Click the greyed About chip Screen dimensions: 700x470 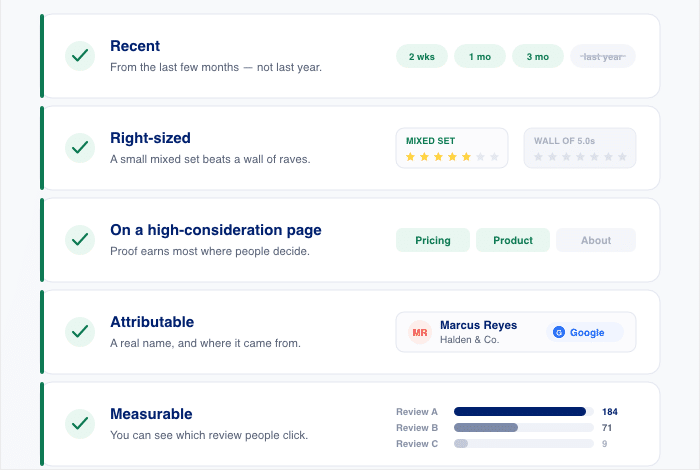coord(596,240)
